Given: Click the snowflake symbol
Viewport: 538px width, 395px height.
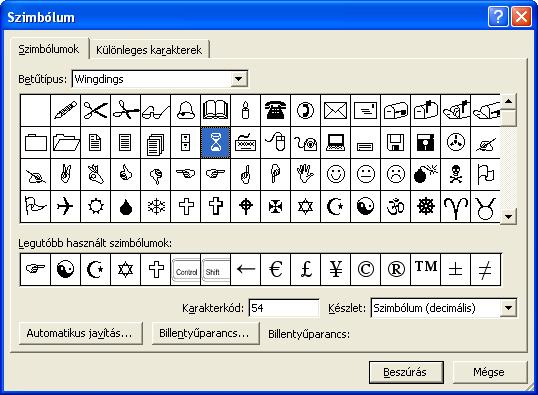Looking at the screenshot, I should [155, 207].
